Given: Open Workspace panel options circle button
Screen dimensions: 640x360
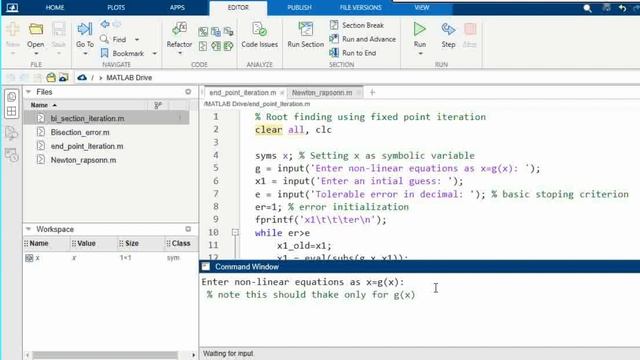Looking at the screenshot, I should [x=188, y=229].
